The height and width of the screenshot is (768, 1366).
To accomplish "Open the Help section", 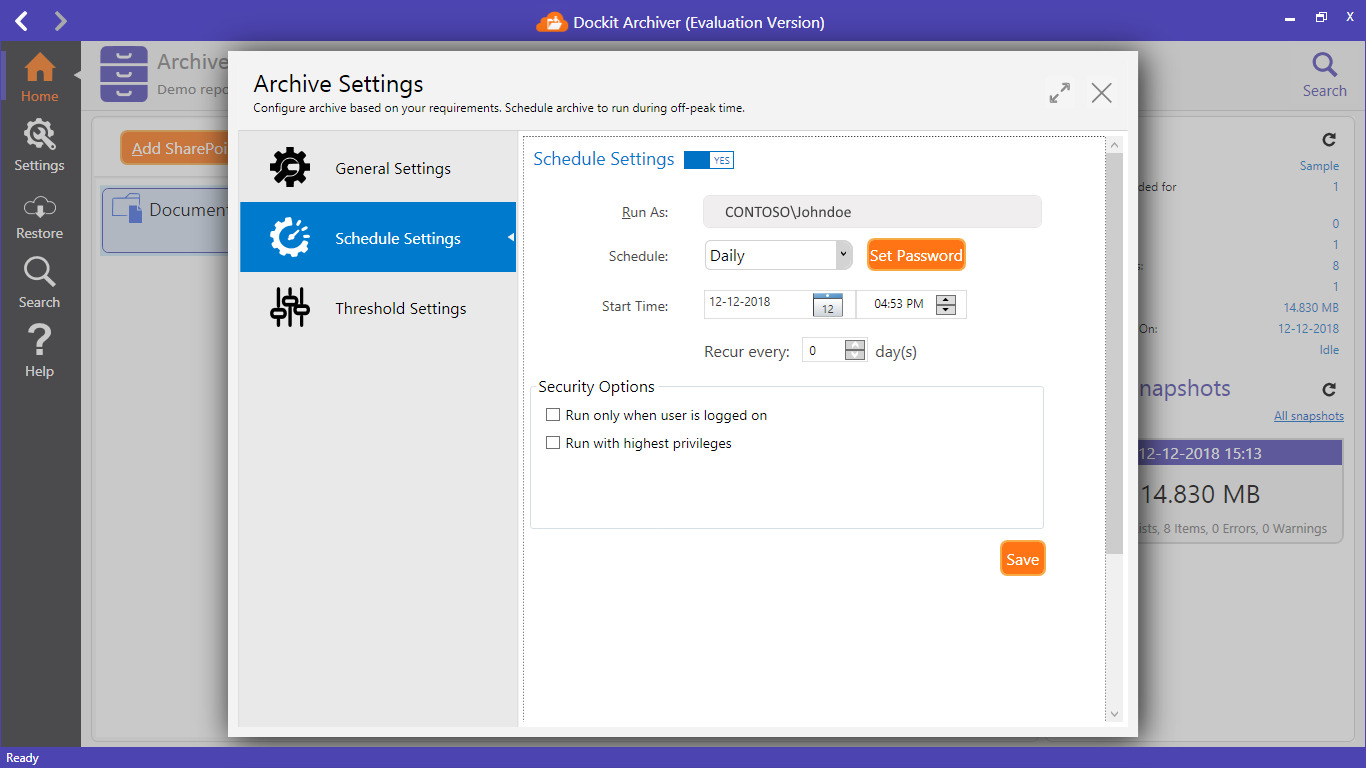I will click(x=39, y=350).
